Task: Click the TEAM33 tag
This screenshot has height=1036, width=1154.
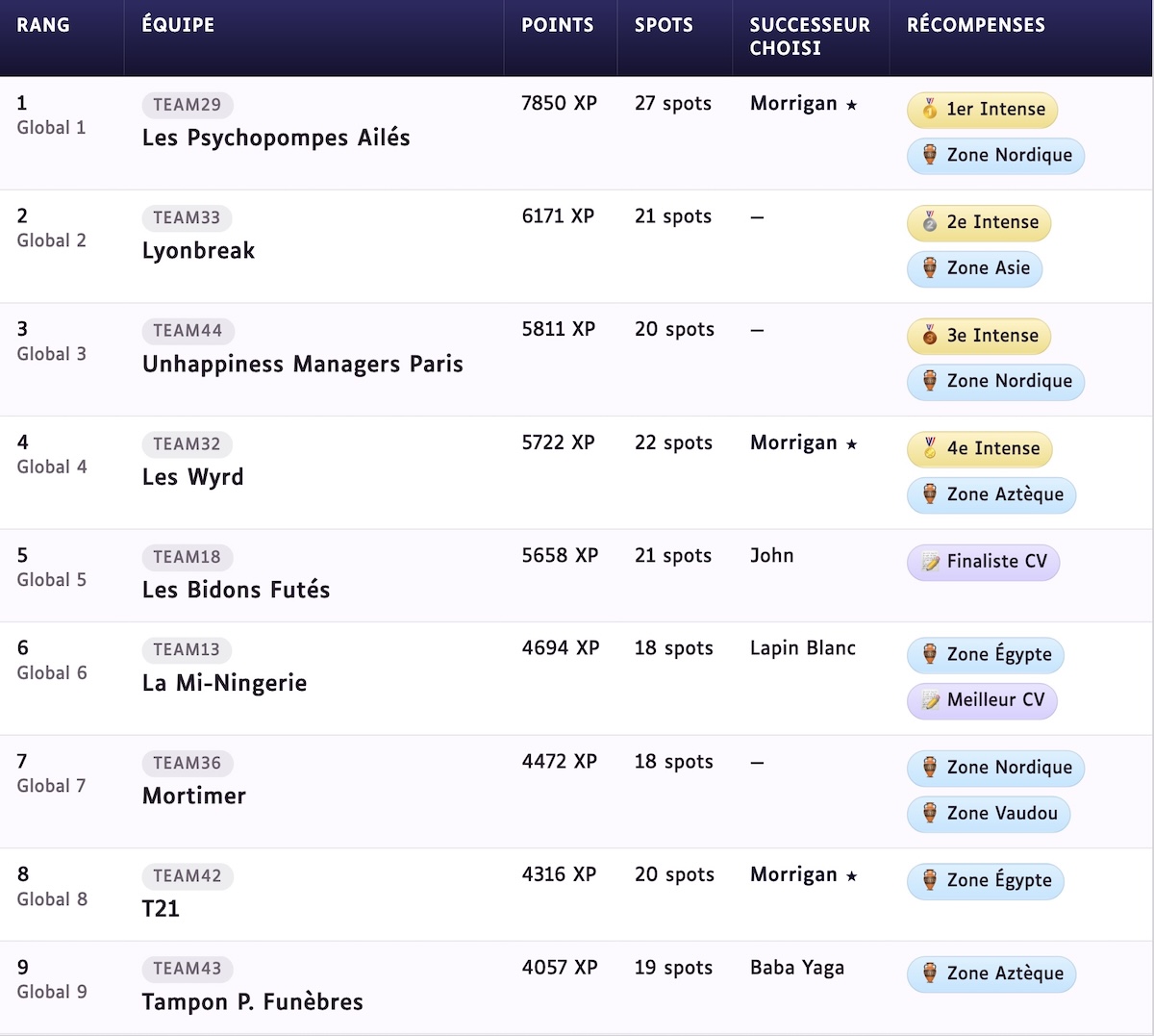Action: pyautogui.click(x=188, y=218)
